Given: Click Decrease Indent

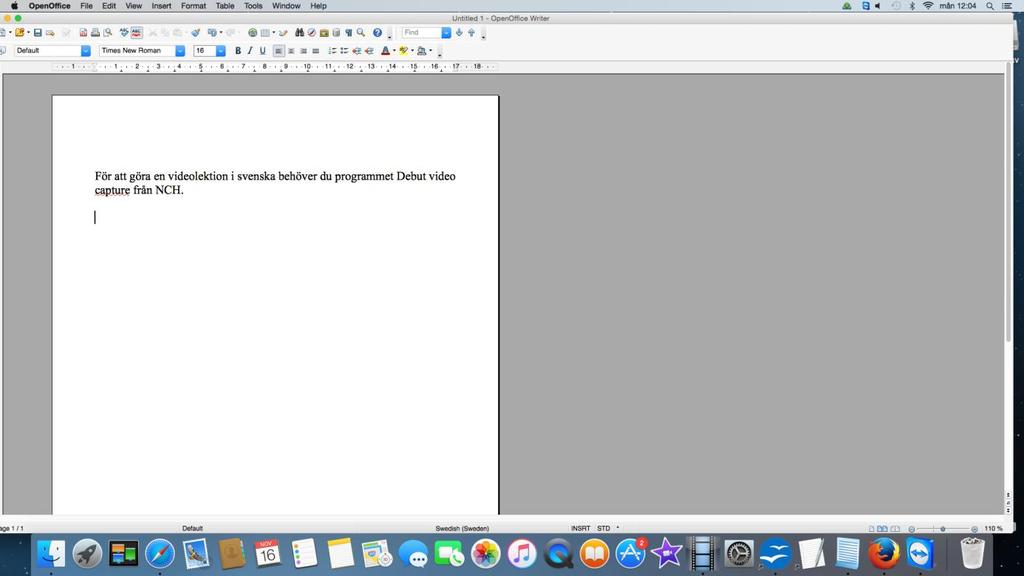Looking at the screenshot, I should (x=357, y=50).
